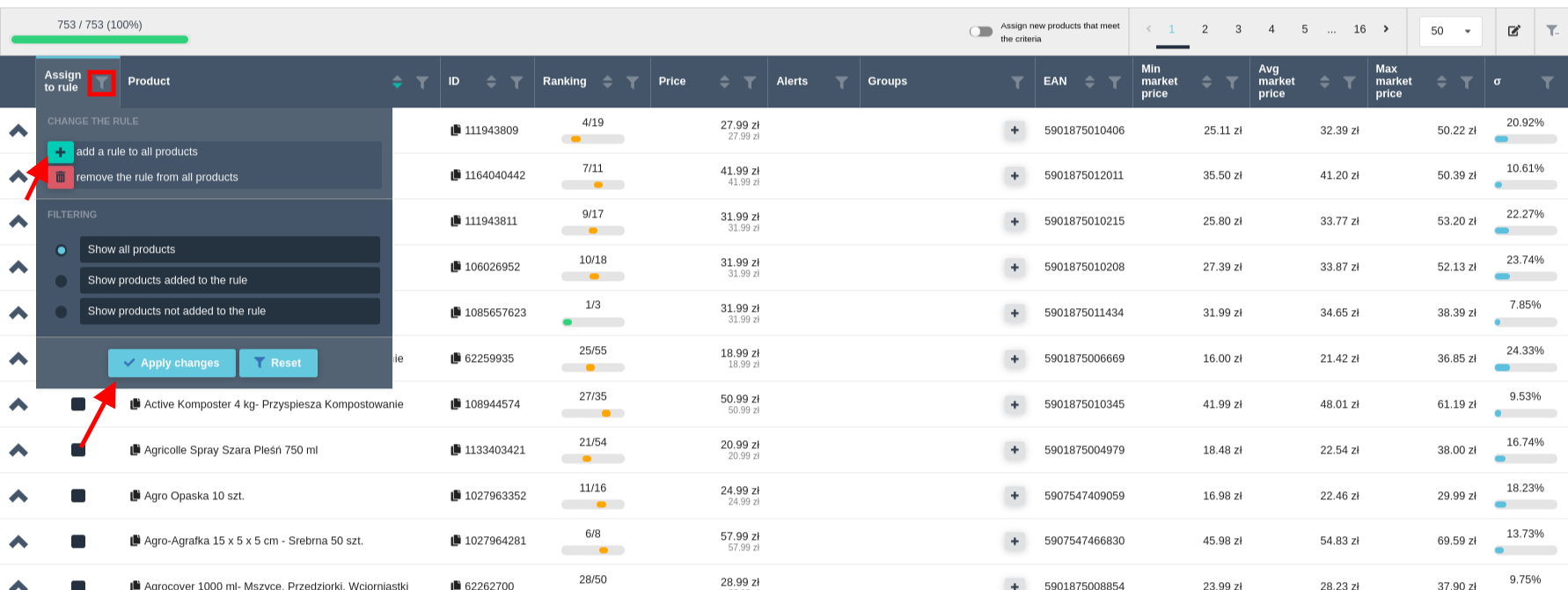This screenshot has width=1568, height=590.
Task: Click the copy icon beside ID 111943809
Action: 456,130
